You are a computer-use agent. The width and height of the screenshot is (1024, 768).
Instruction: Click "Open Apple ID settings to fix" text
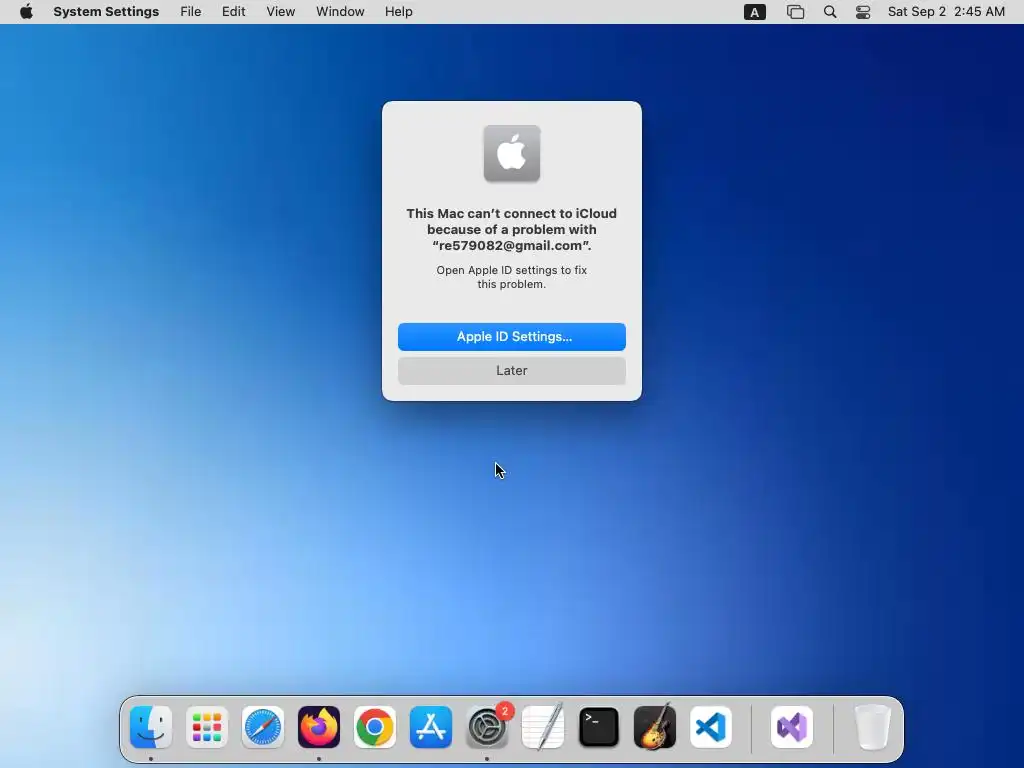511,270
